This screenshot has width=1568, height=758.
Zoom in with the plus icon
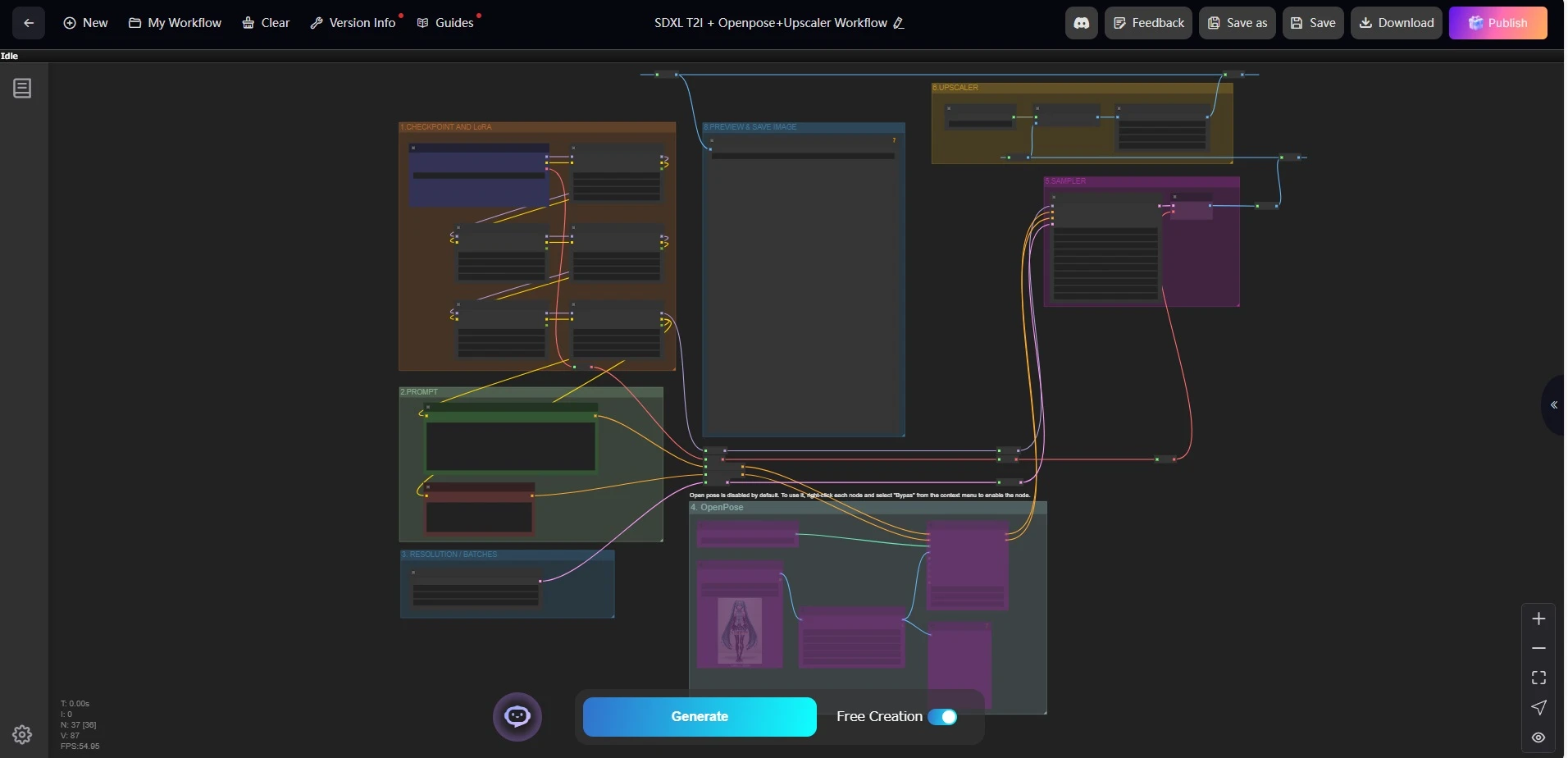pos(1538,619)
